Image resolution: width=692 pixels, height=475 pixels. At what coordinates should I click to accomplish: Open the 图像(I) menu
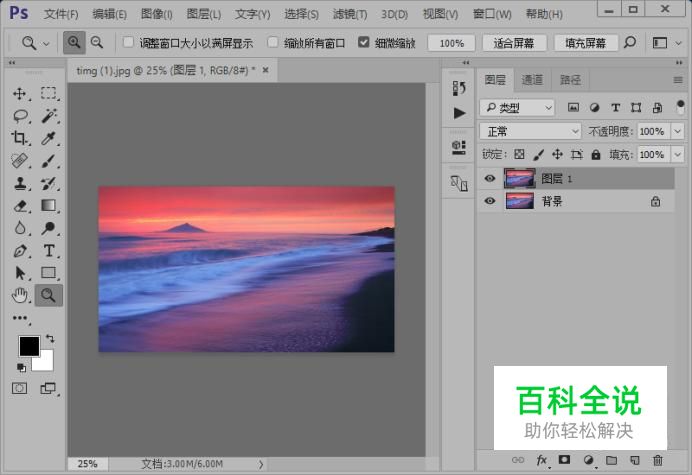[156, 14]
